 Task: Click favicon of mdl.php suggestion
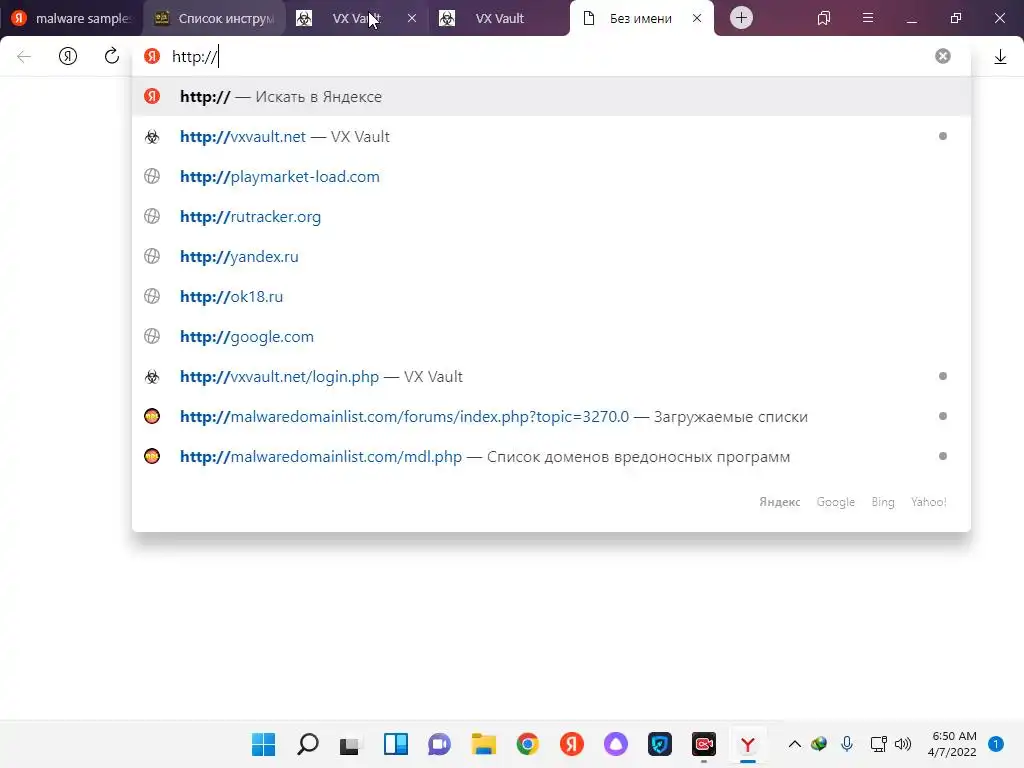(152, 456)
